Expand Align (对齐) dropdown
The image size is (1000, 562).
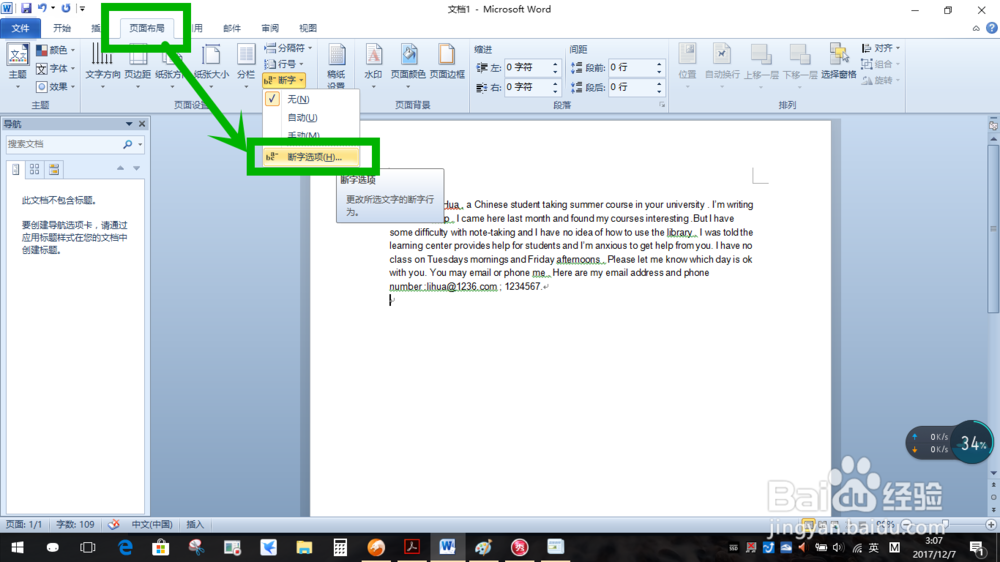pos(880,48)
